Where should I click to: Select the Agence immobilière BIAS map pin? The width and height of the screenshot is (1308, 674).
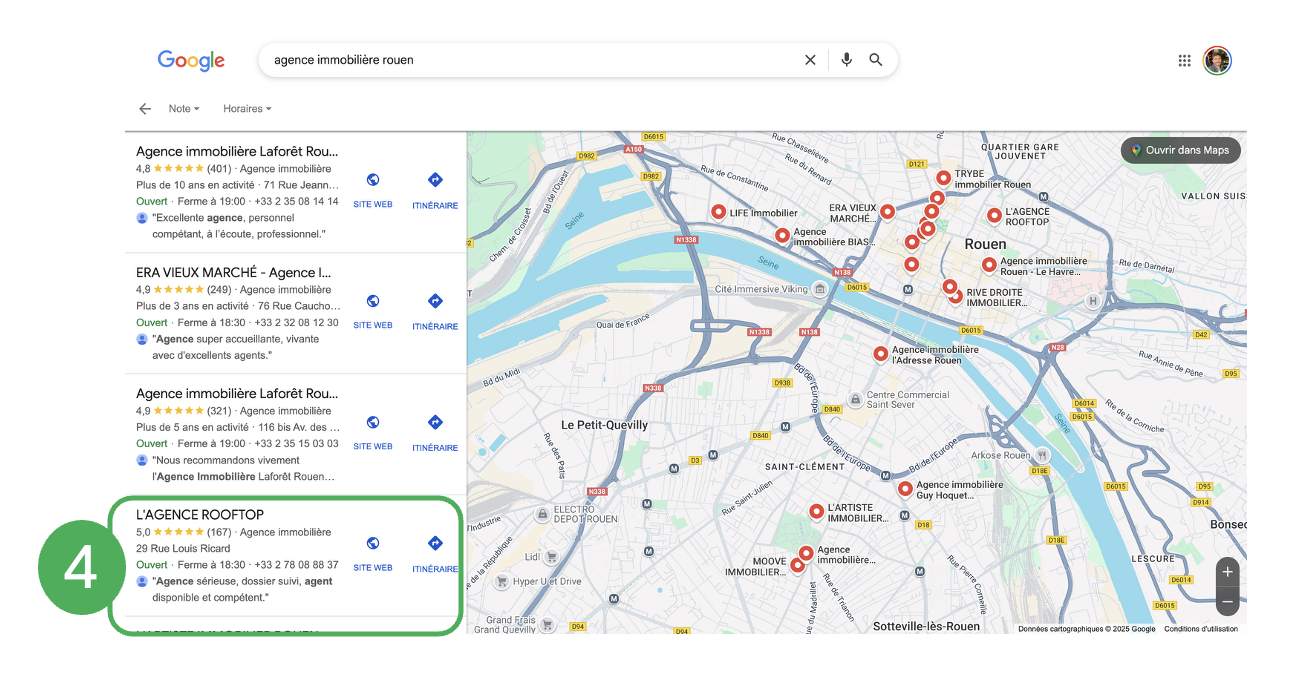click(x=782, y=235)
